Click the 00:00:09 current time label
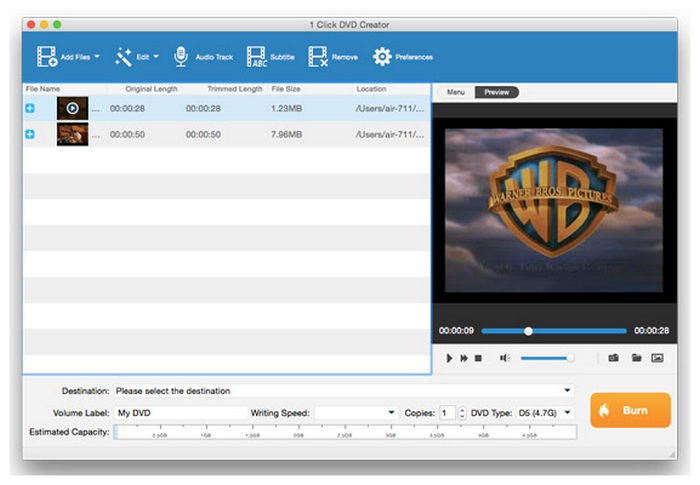 tap(456, 330)
